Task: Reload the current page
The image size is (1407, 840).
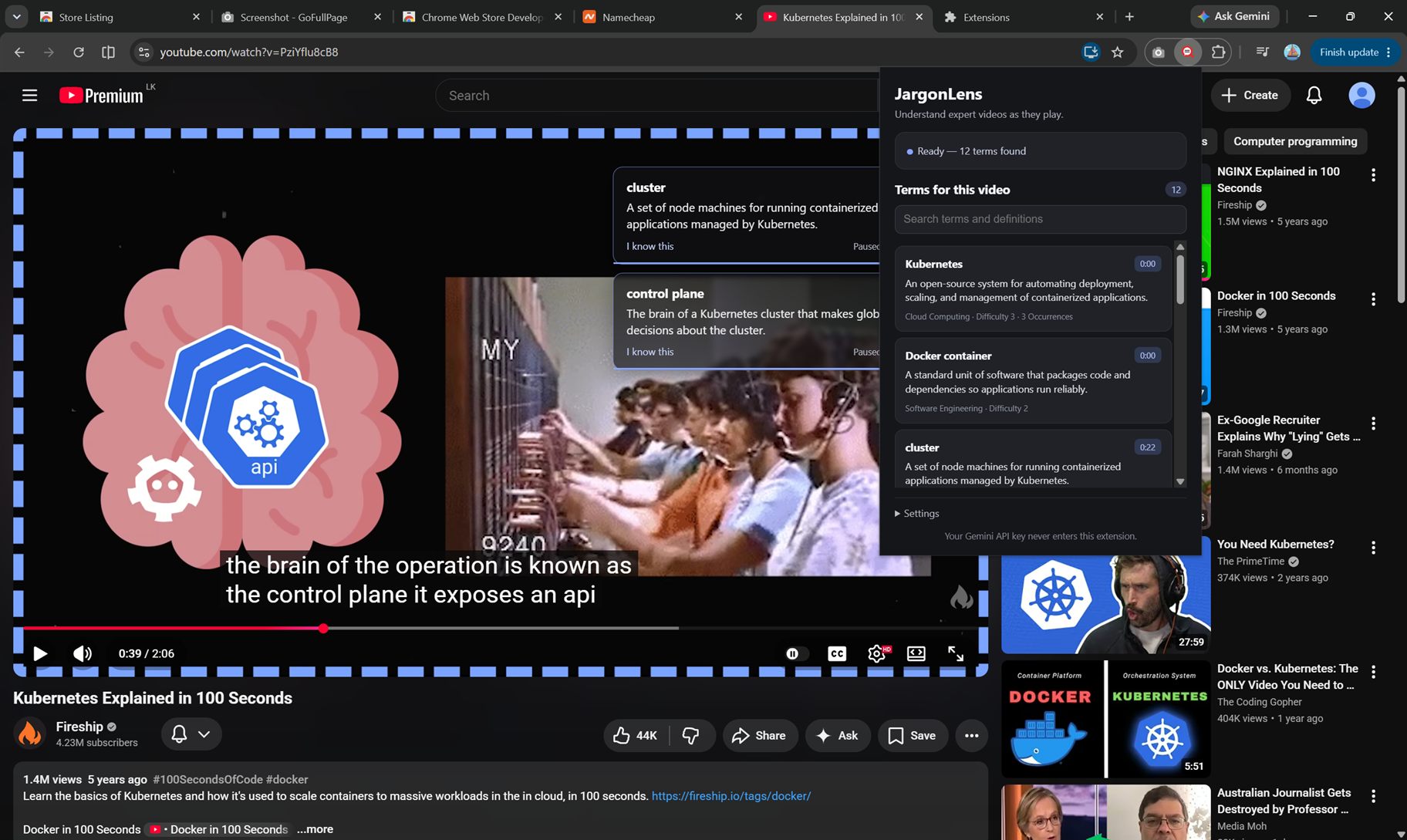Action: pos(78,52)
